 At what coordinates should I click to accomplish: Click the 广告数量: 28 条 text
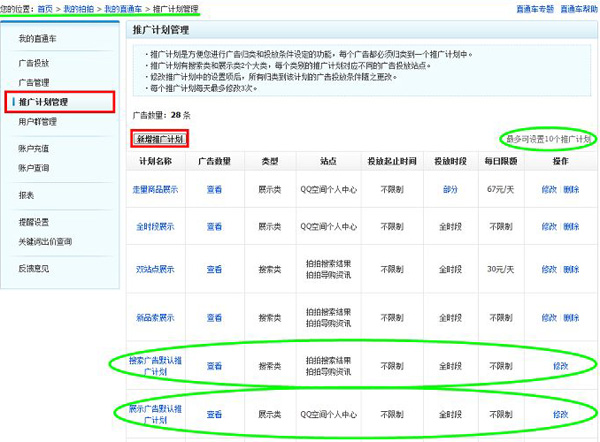click(161, 115)
